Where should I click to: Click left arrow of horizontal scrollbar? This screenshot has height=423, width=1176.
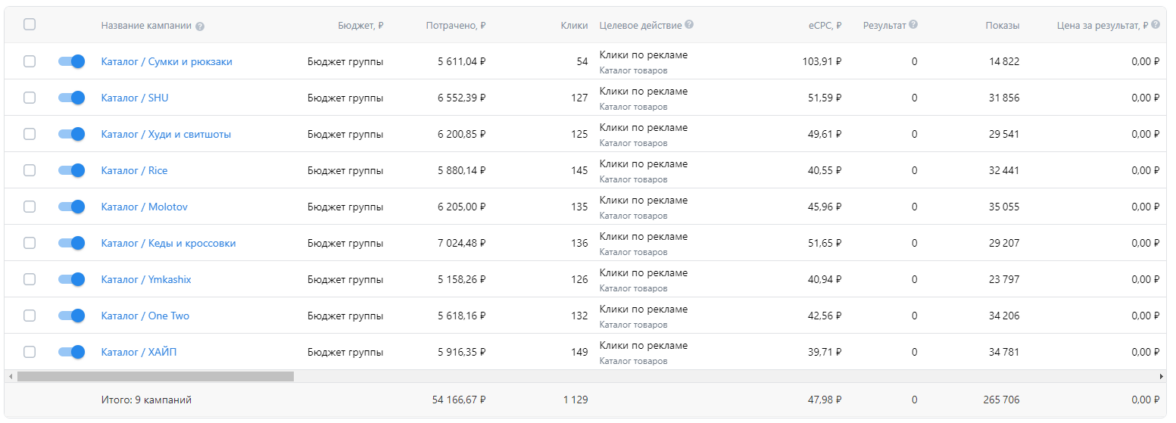coord(11,377)
